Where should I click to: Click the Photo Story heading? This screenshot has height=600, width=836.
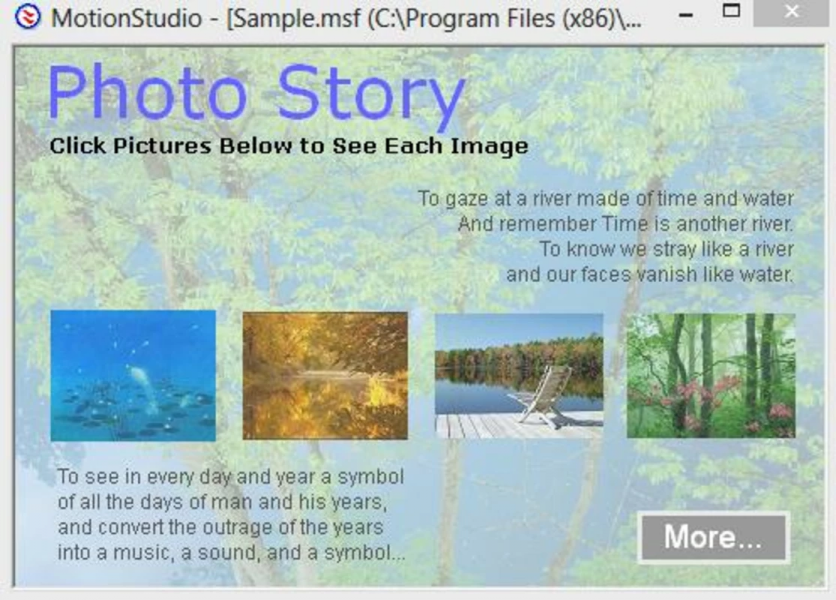point(256,93)
